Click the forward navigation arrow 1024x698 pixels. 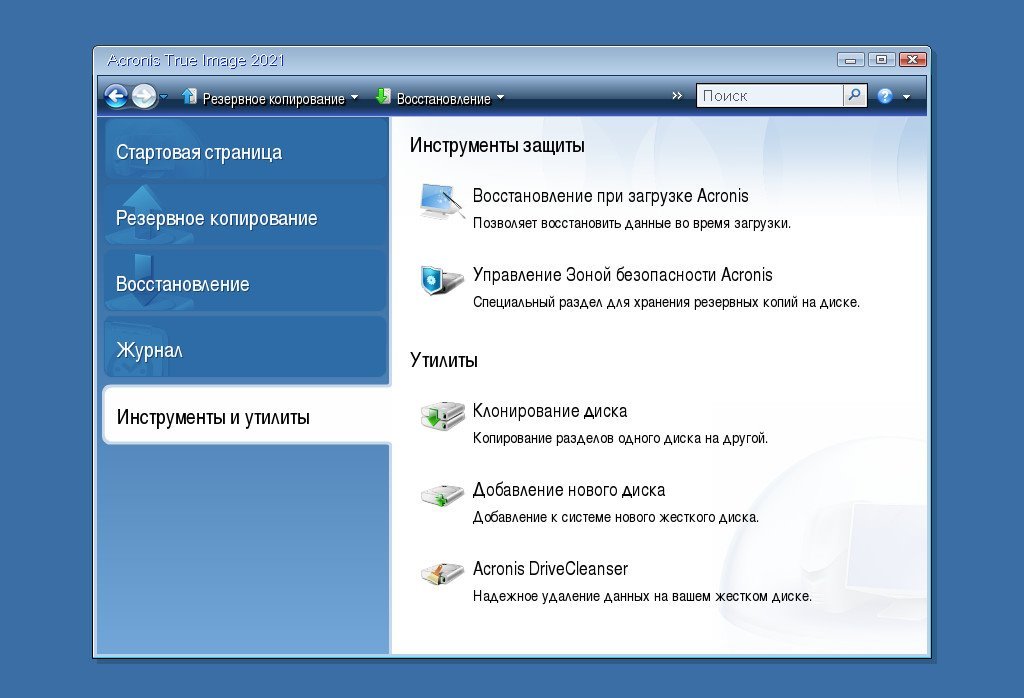(x=144, y=97)
